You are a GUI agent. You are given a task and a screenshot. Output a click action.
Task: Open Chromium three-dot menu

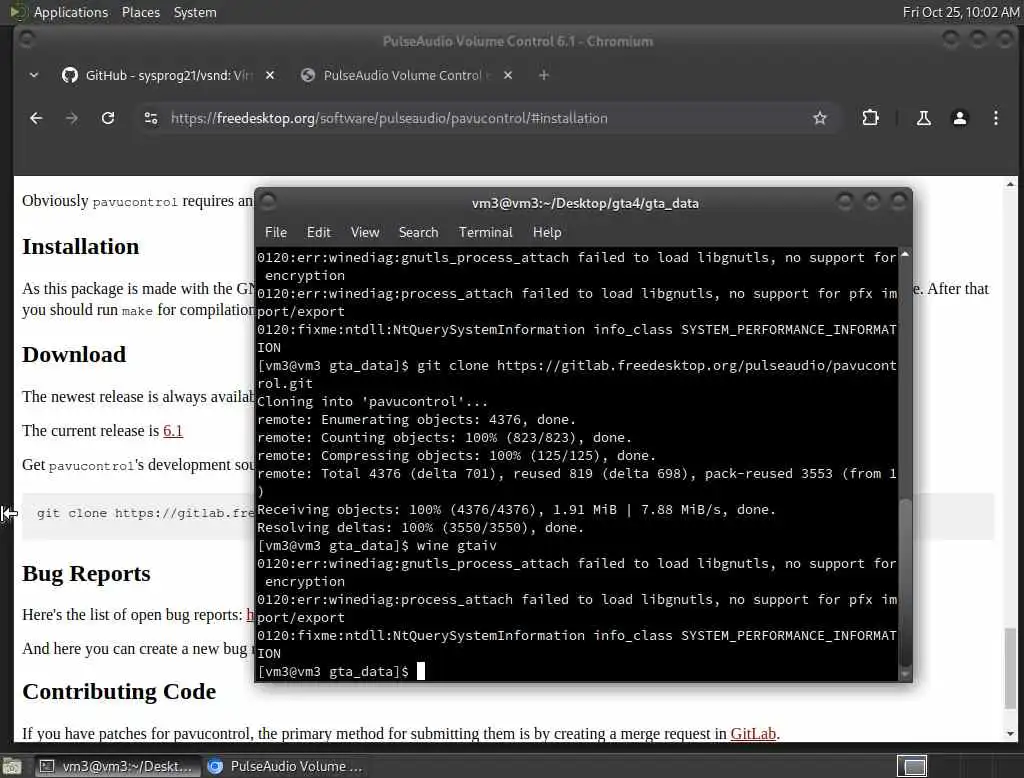pos(995,118)
